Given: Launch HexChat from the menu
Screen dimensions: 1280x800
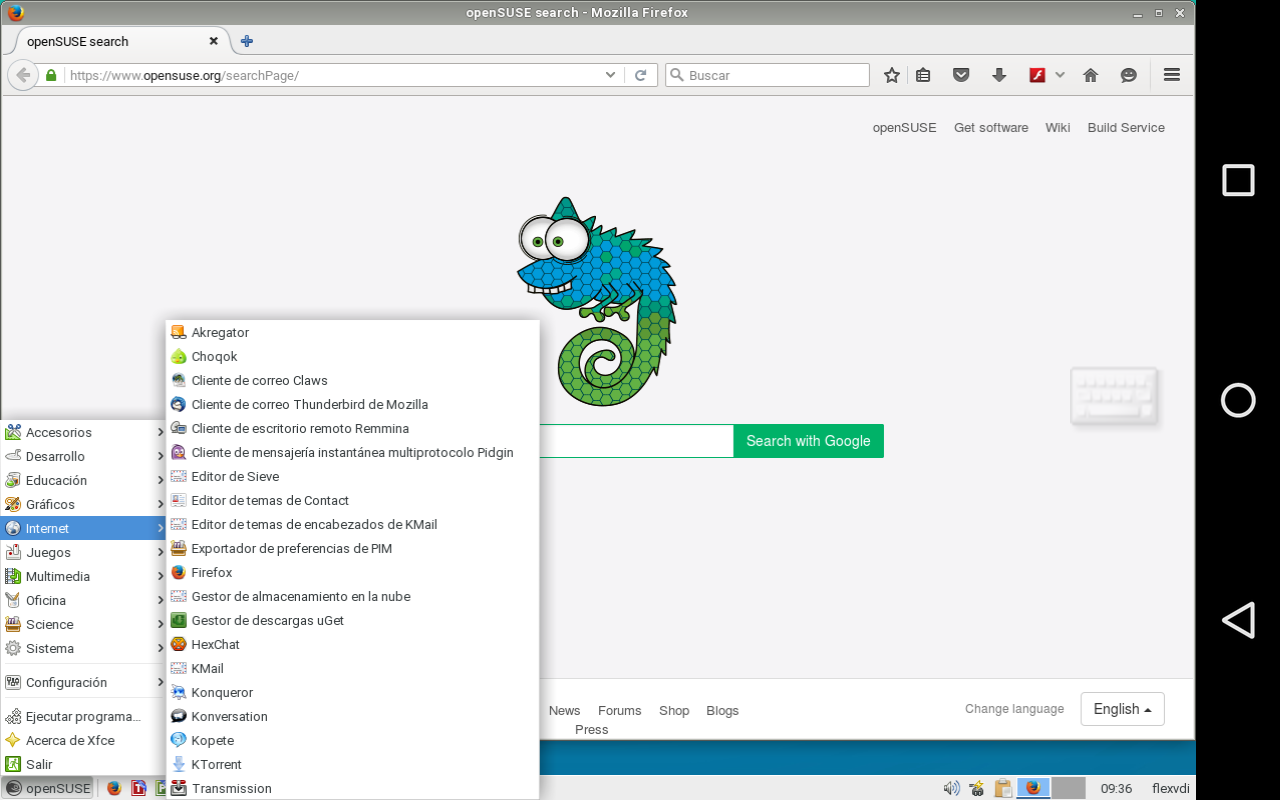Looking at the screenshot, I should (x=352, y=644).
